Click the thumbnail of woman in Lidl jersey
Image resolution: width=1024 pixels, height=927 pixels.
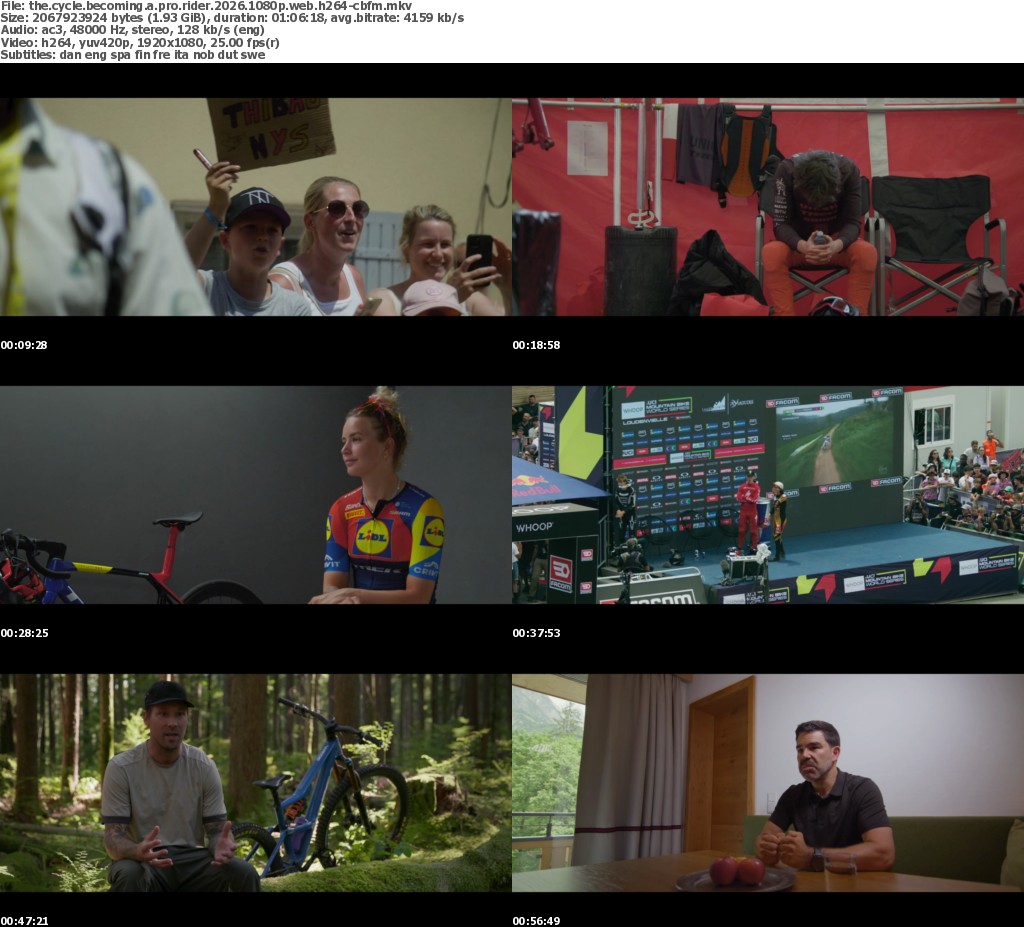pos(255,495)
